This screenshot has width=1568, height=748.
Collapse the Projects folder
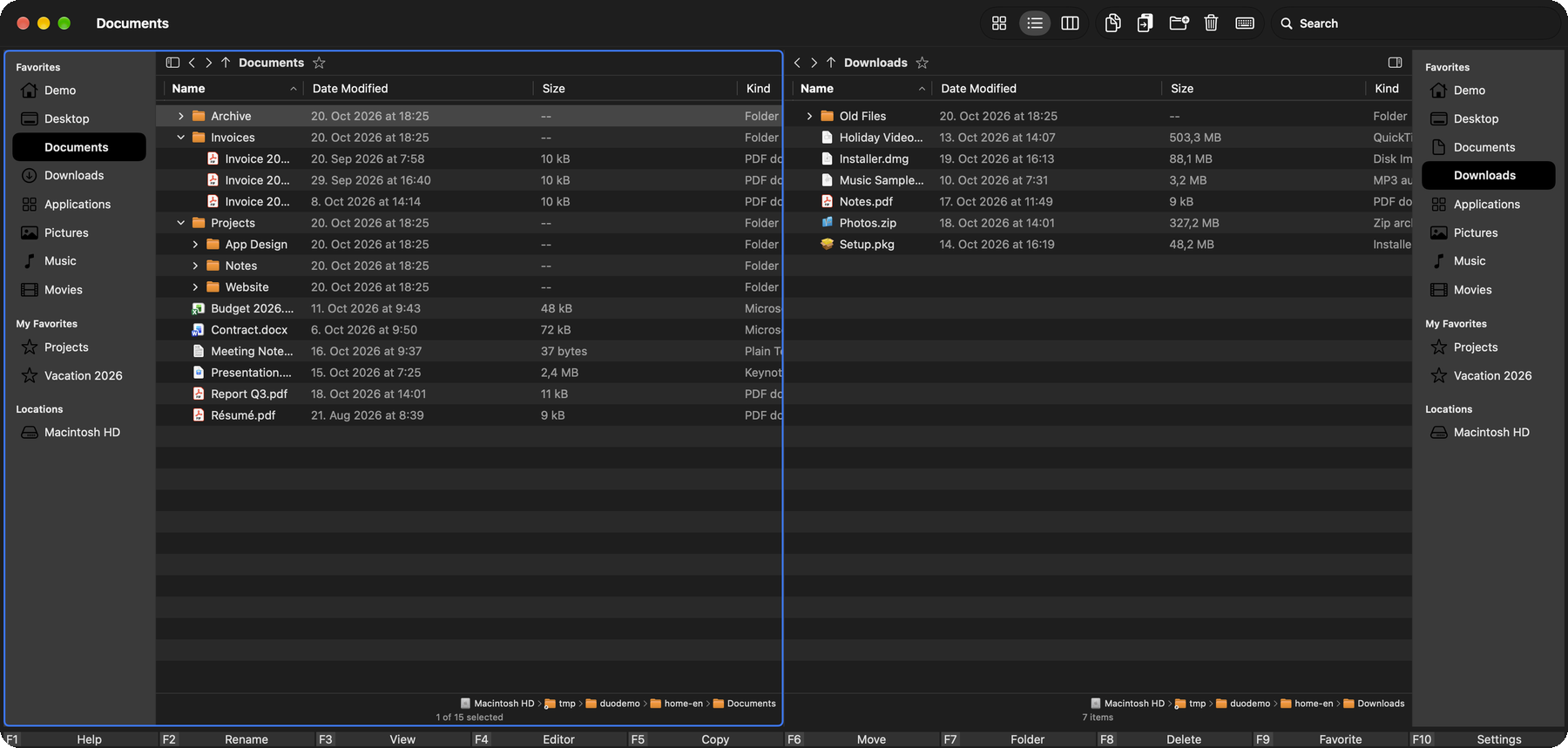[x=181, y=223]
